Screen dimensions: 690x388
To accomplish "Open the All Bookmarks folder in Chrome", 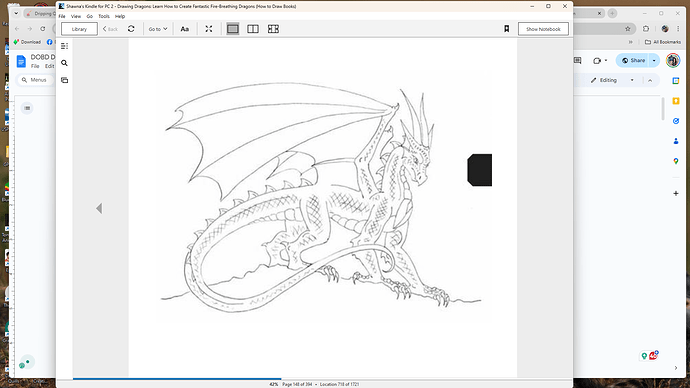I will pyautogui.click(x=663, y=42).
